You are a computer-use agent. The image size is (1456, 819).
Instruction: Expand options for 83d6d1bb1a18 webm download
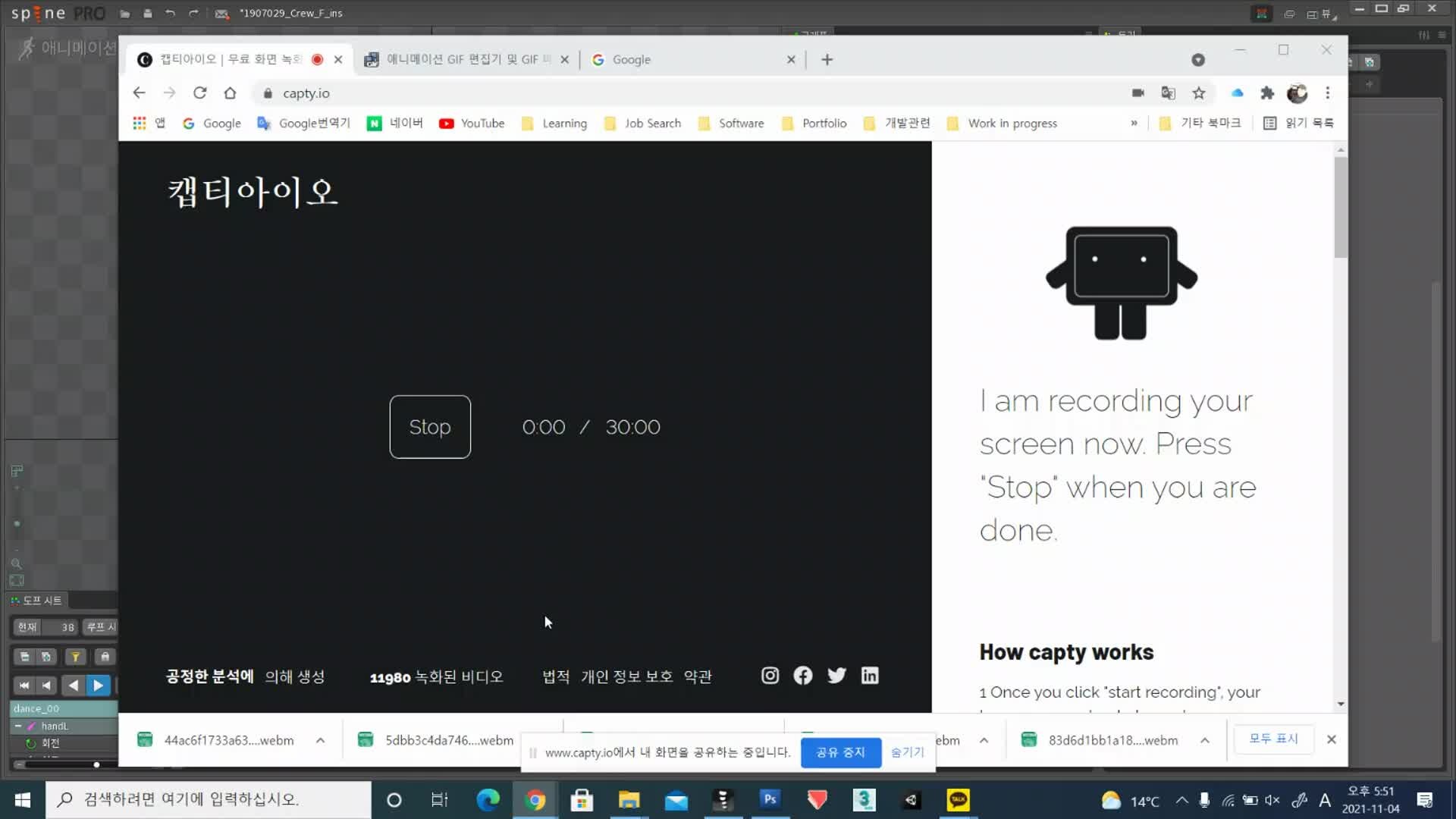tap(1204, 740)
